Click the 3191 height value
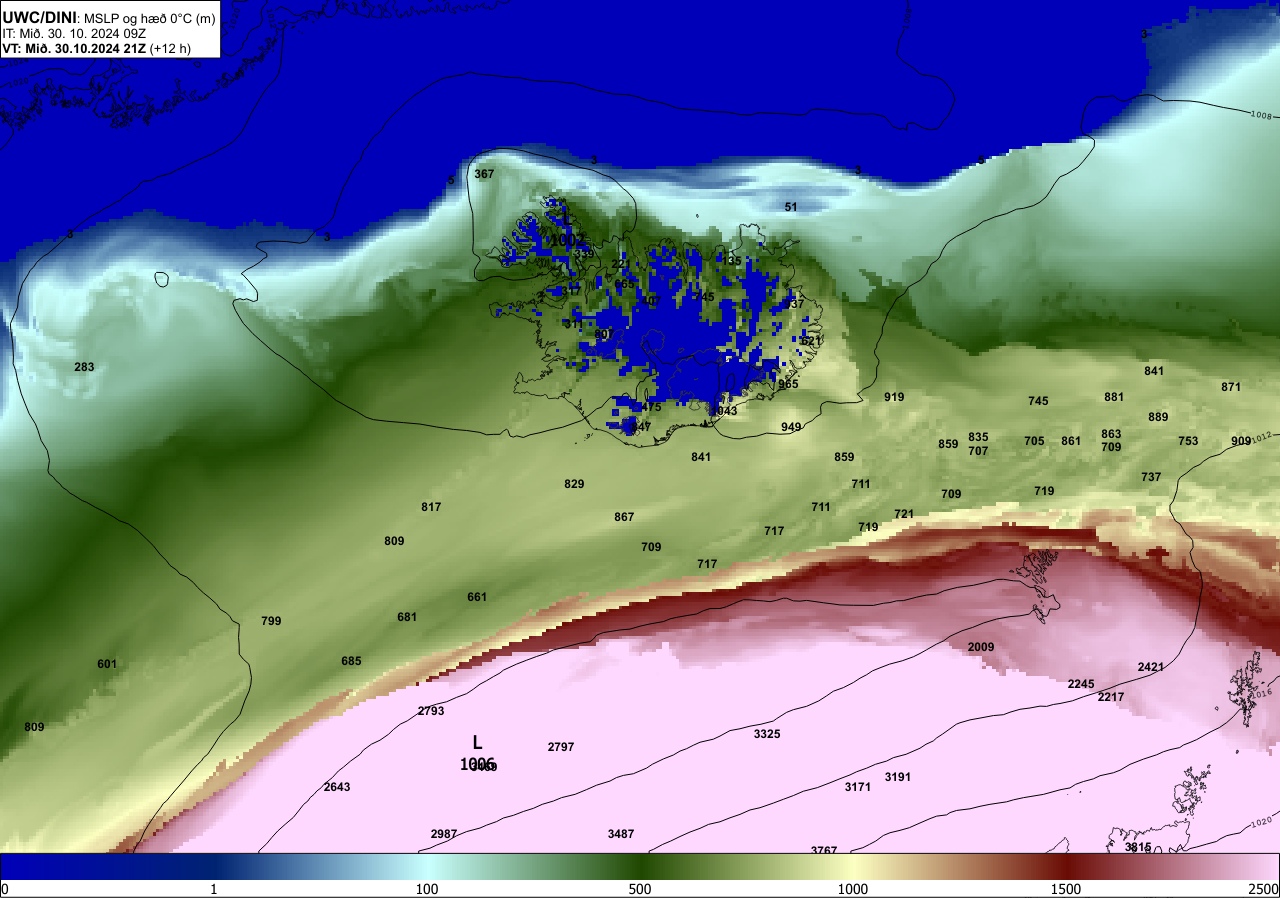 click(898, 777)
